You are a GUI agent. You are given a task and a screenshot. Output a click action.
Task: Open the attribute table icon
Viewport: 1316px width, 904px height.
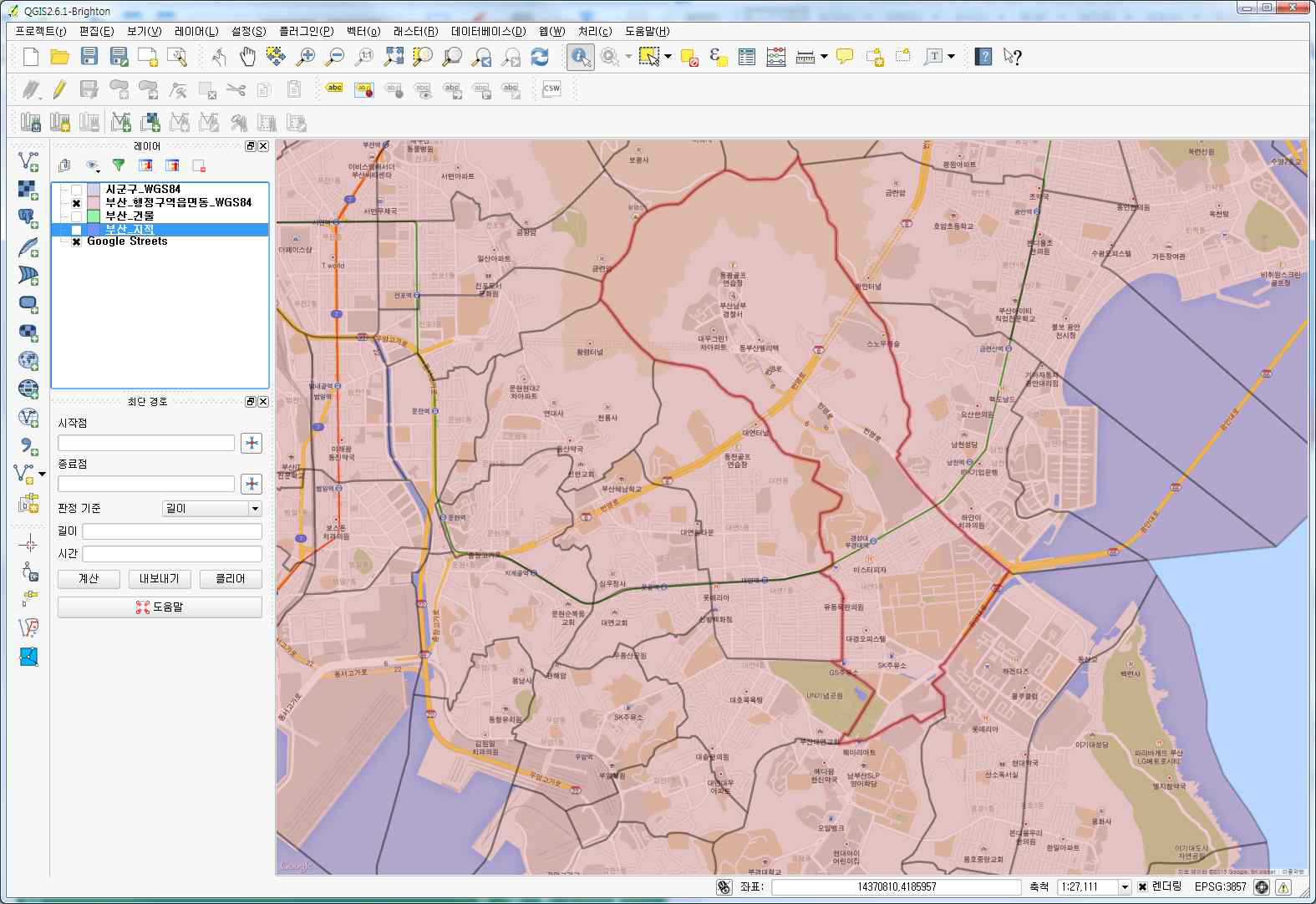pos(747,57)
